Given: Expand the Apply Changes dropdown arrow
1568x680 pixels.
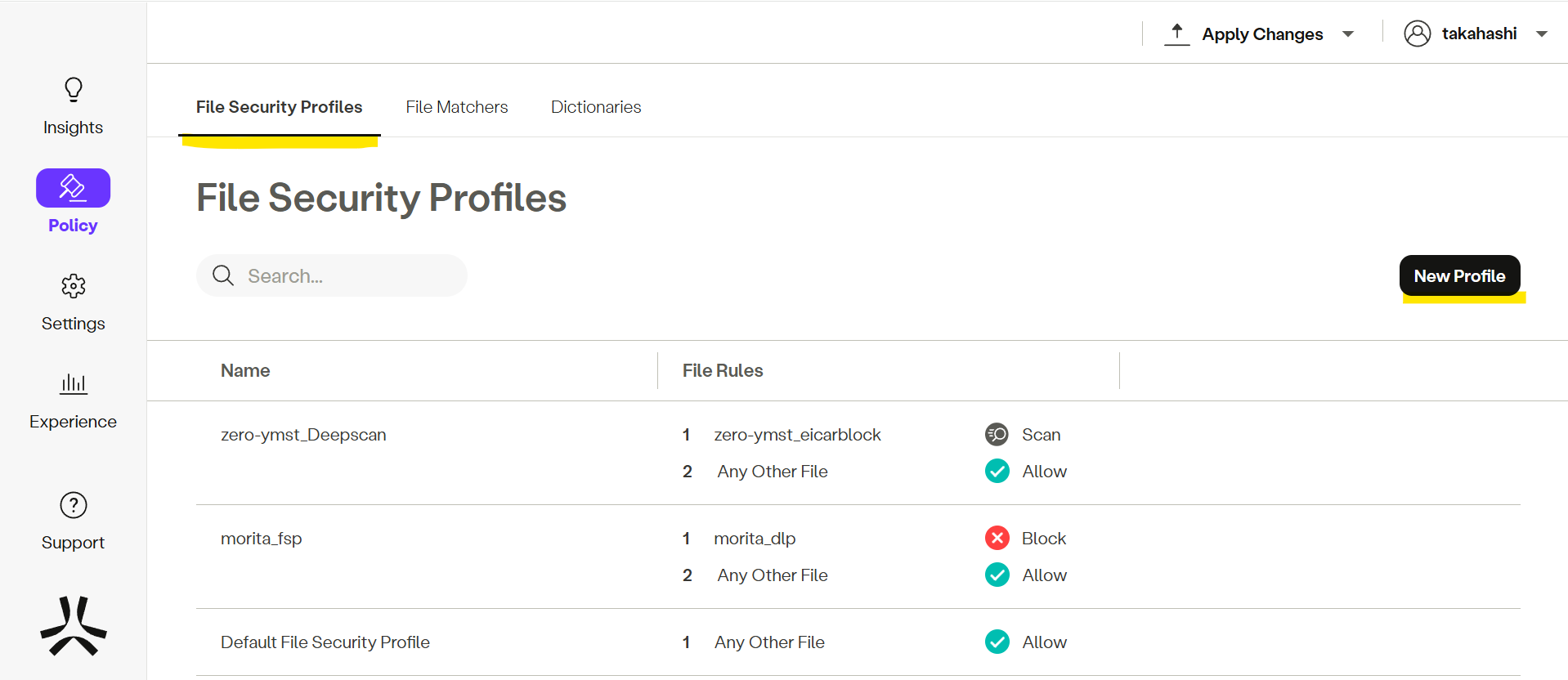Looking at the screenshot, I should coord(1348,34).
